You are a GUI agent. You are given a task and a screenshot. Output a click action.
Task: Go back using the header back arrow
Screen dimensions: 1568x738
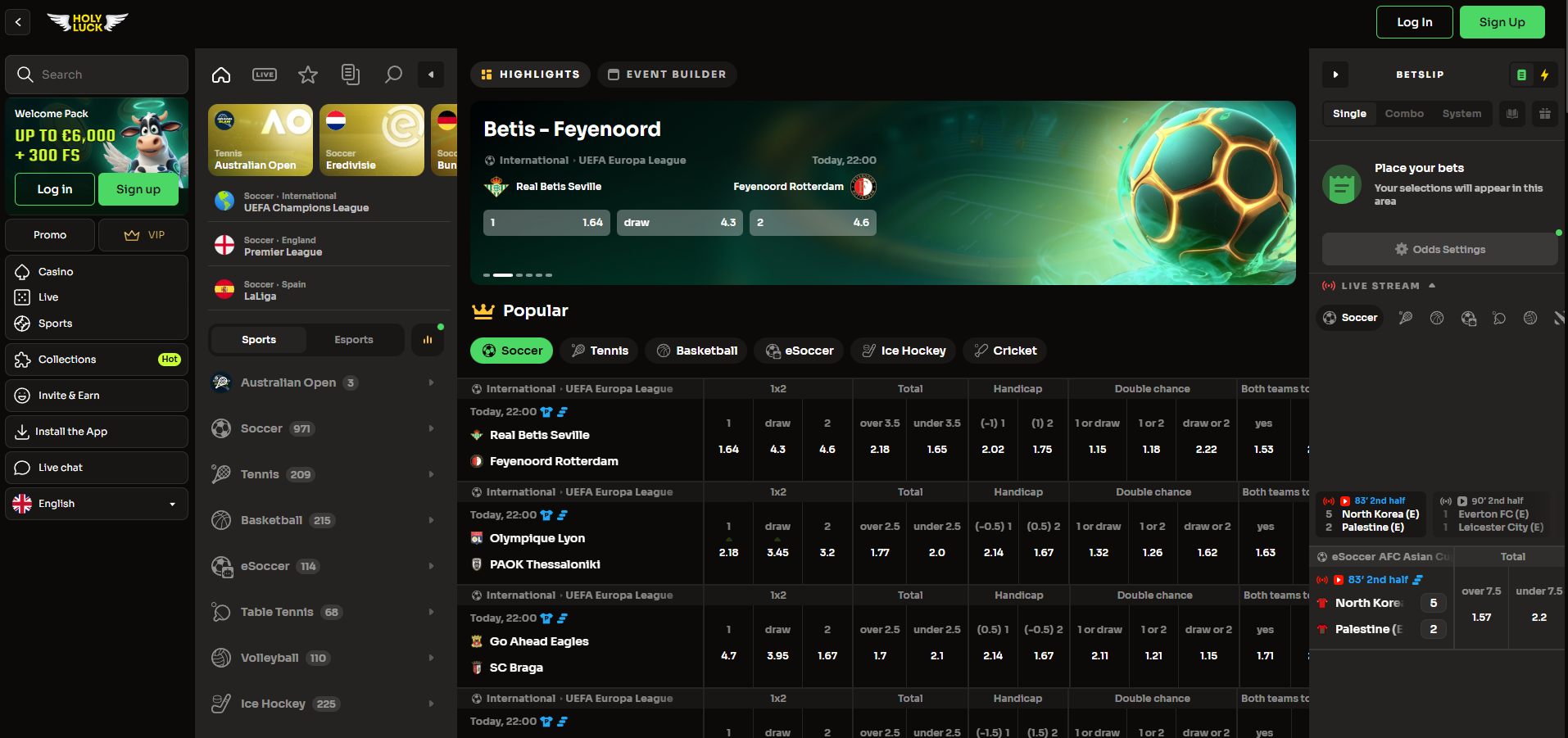[x=18, y=22]
